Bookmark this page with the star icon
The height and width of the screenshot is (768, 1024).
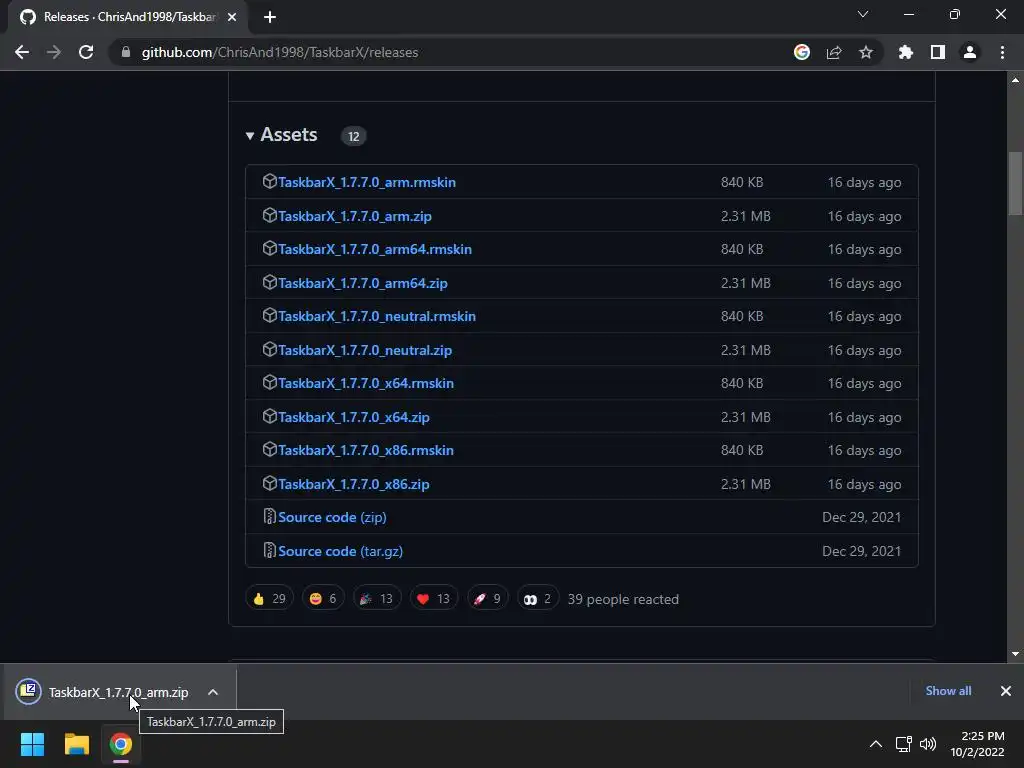pyautogui.click(x=866, y=52)
